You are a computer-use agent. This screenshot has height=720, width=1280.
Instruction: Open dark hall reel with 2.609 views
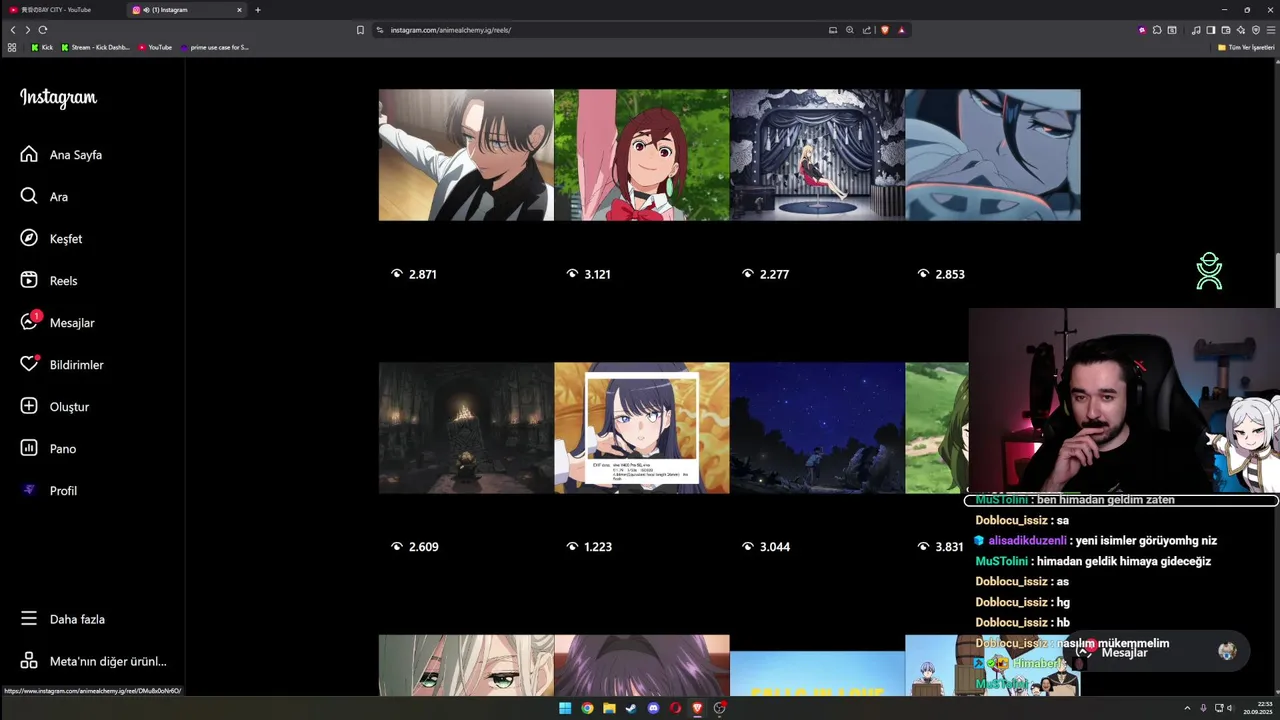point(466,428)
